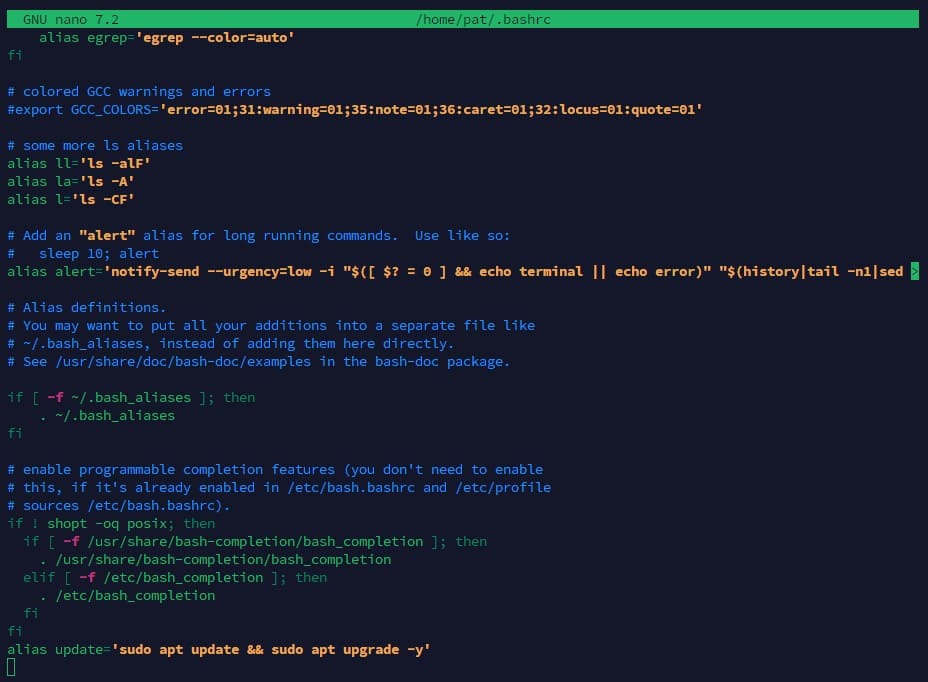This screenshot has width=928, height=682.
Task: Click the 'if ! shopt -oq posix' line
Action: pyautogui.click(x=111, y=523)
